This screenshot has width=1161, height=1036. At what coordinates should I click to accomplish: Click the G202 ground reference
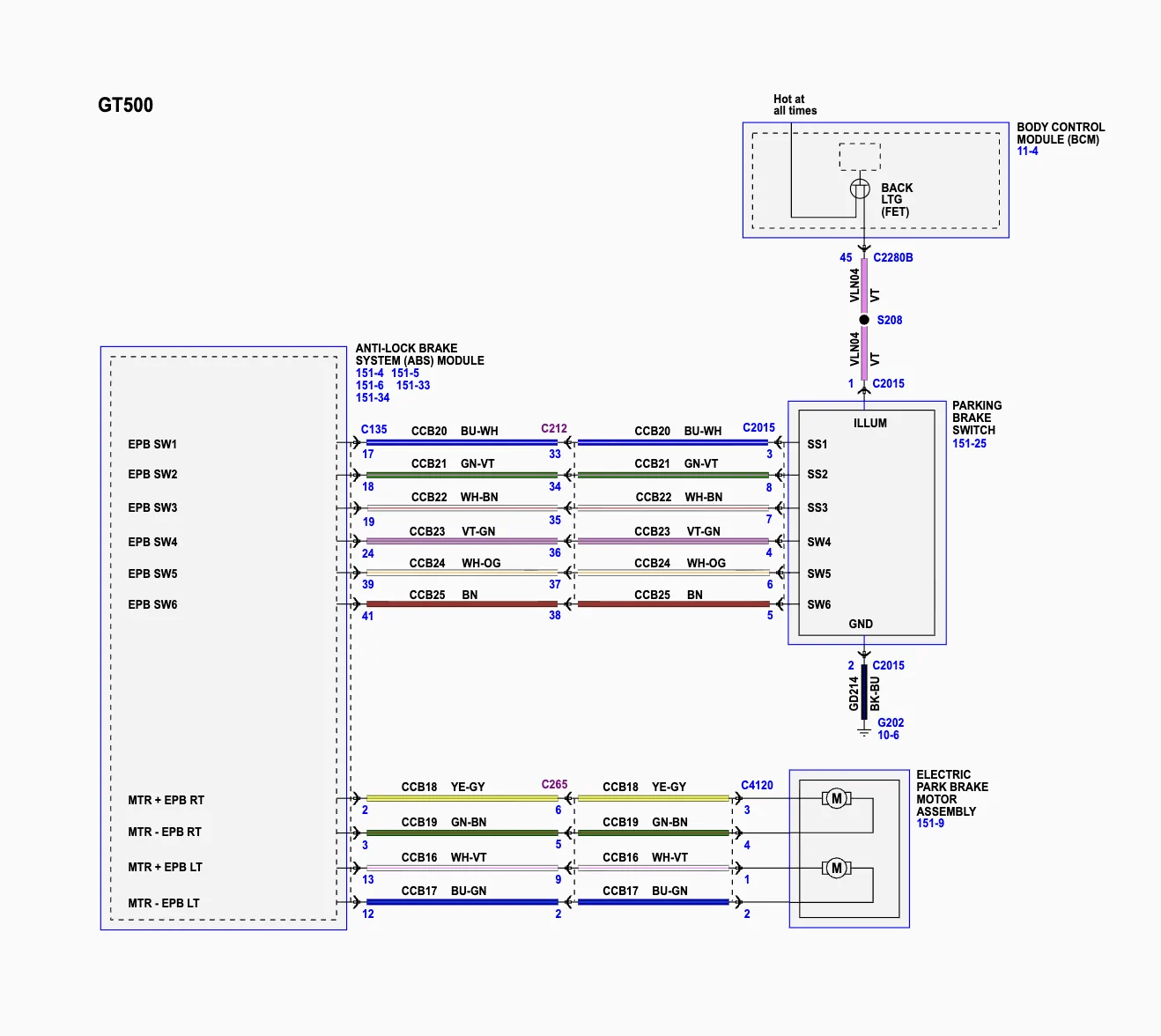[891, 723]
